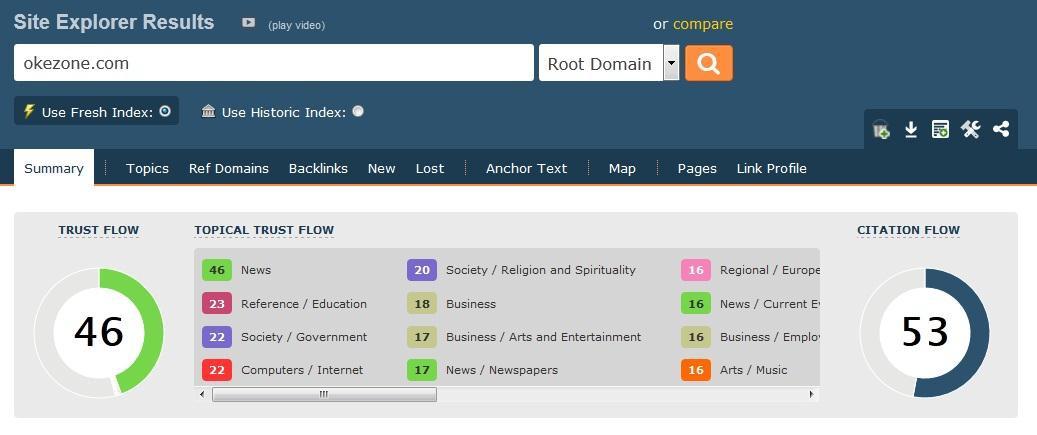Open the Pages tab
This screenshot has height=435, width=1037.
pyautogui.click(x=697, y=169)
